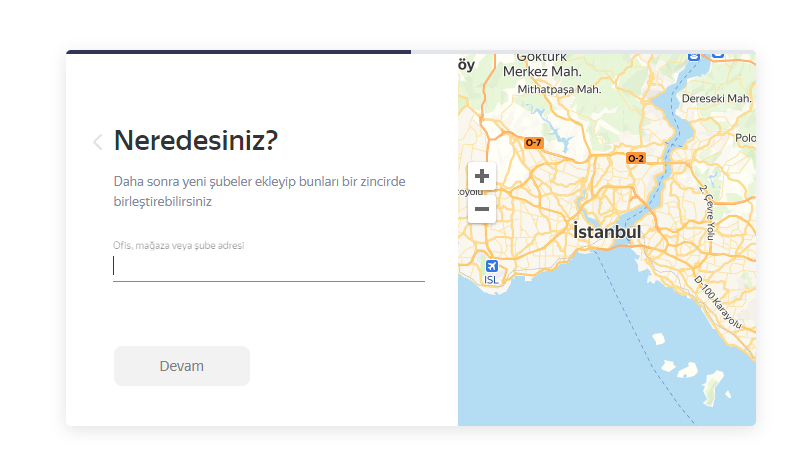Click the 'Ofis, mağaza veya şube adresi' label
Screen dimensions: 785x457
click(x=179, y=245)
